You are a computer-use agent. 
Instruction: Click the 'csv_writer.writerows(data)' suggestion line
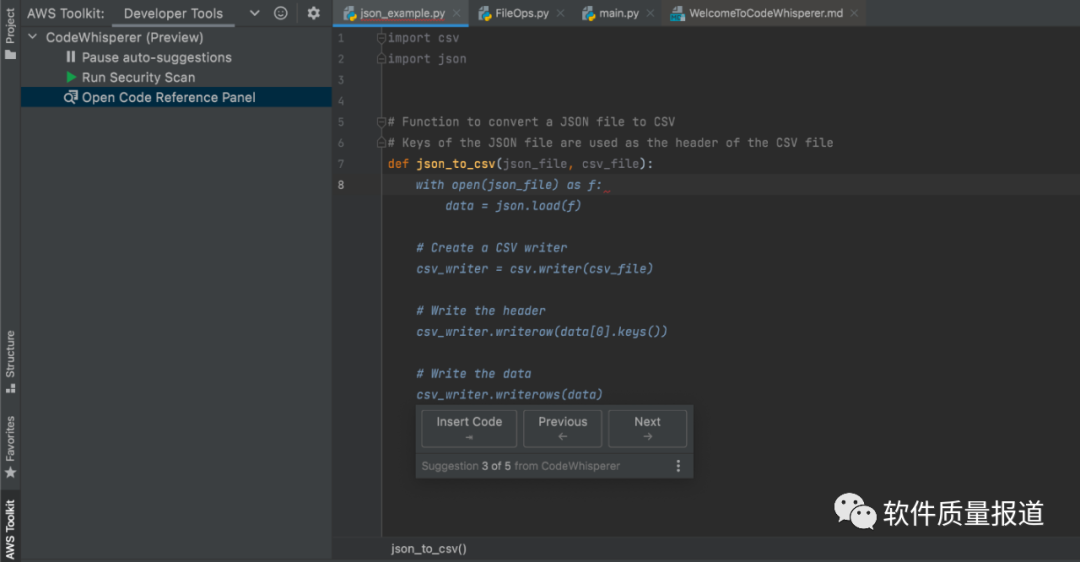tap(510, 395)
